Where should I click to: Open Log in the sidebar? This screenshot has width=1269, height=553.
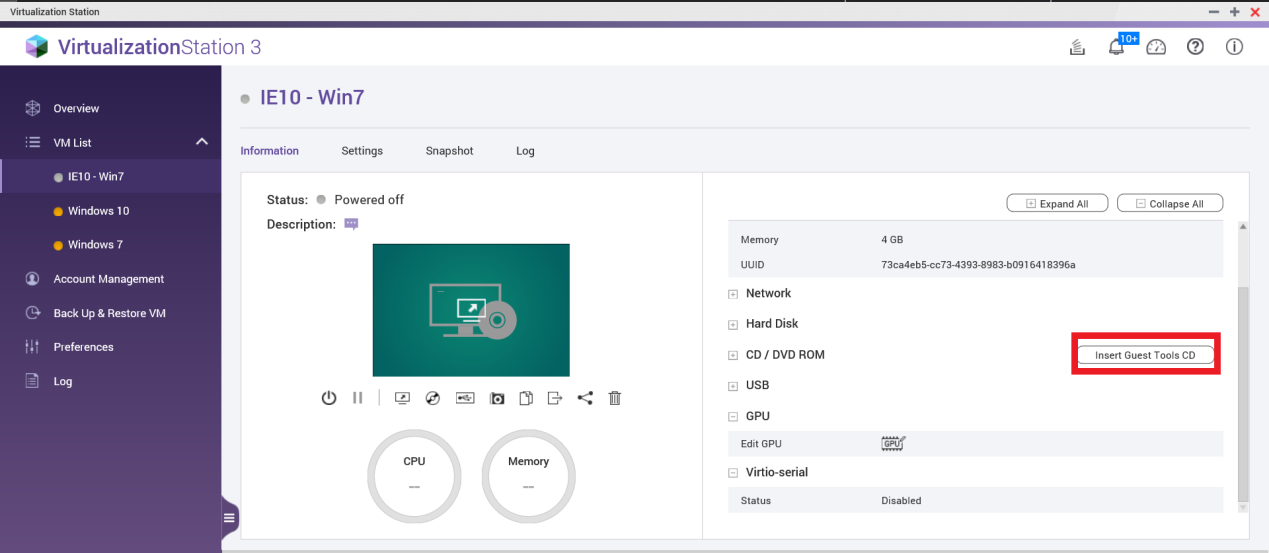pos(62,381)
